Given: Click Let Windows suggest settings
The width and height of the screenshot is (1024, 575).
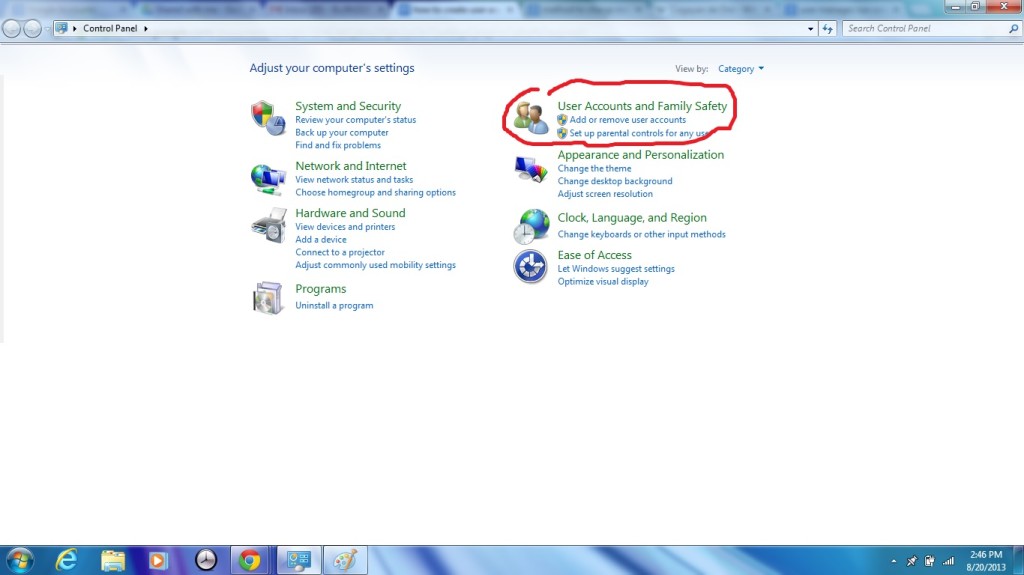Looking at the screenshot, I should [x=616, y=269].
